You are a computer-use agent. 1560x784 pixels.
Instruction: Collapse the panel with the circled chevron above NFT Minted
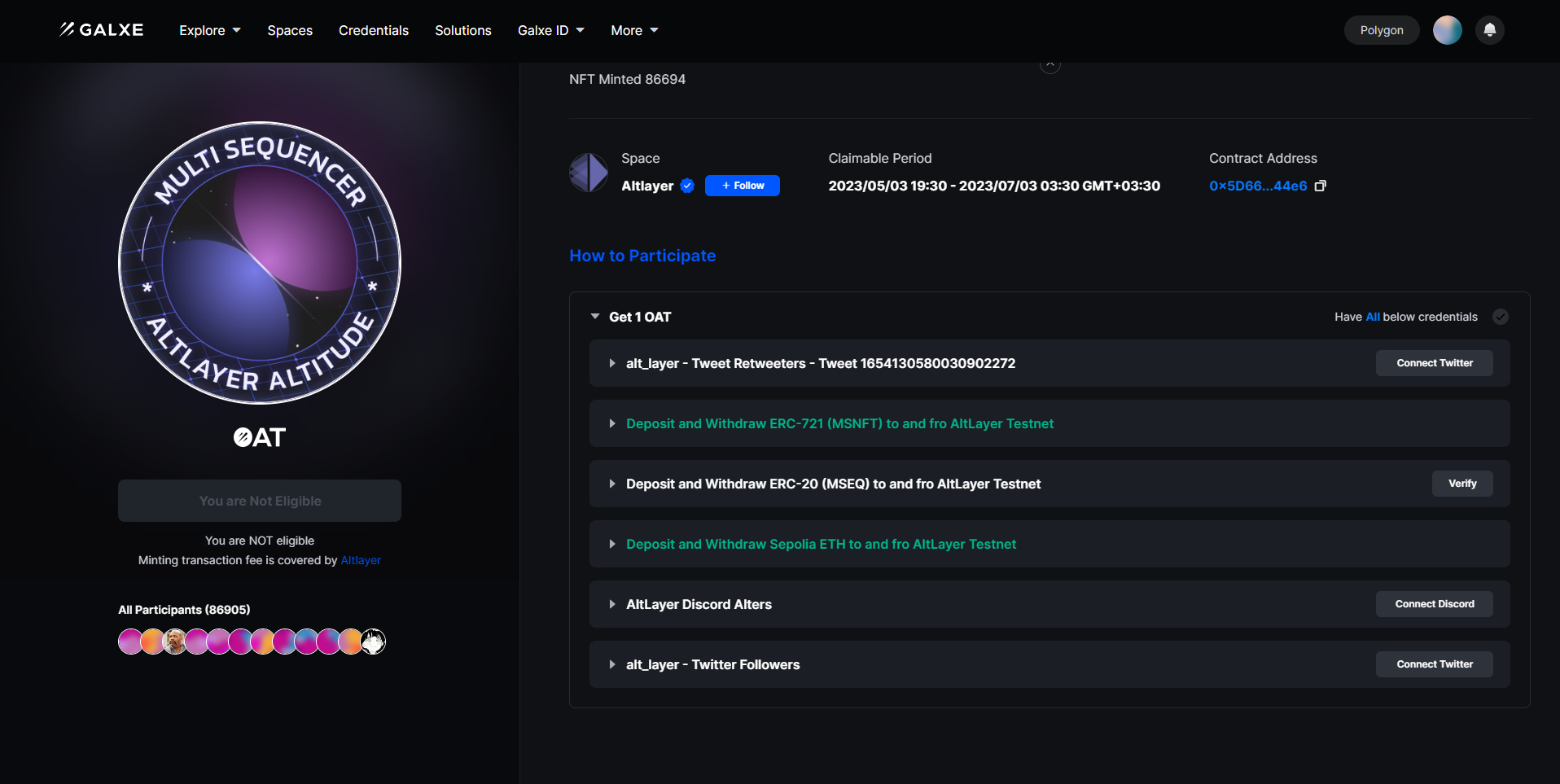pos(1050,64)
